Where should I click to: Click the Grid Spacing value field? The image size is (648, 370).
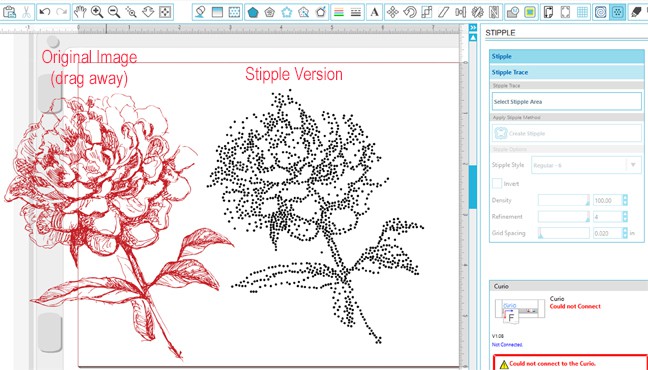click(x=608, y=233)
